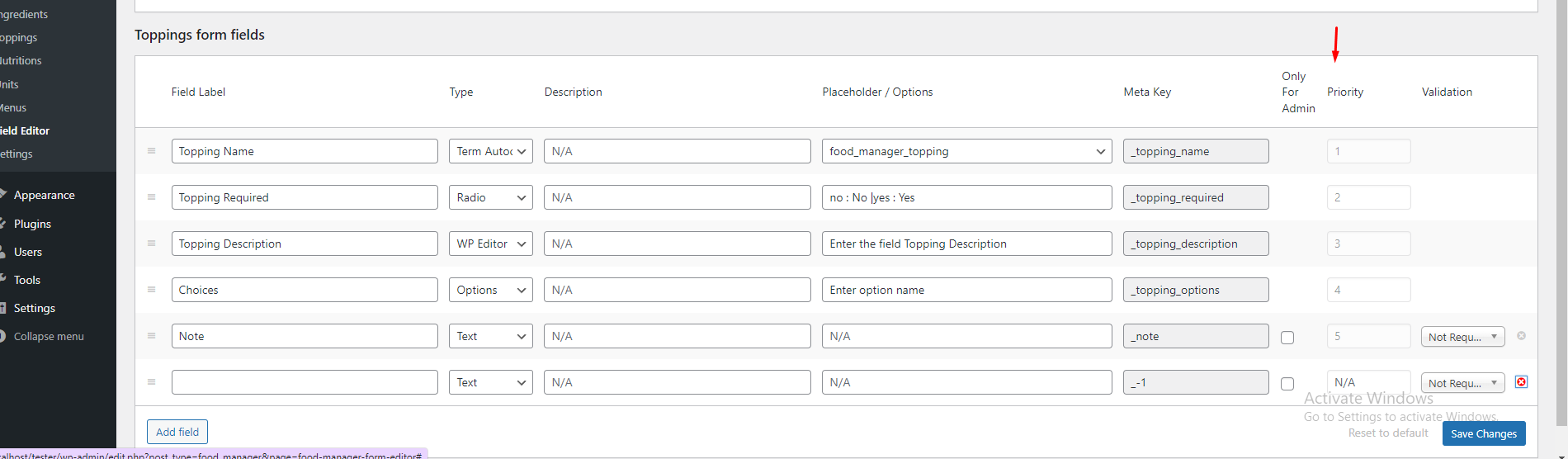Screen dimensions: 1568x459
Task: Click the Collapse menu arrow icon
Action: click(x=2, y=336)
